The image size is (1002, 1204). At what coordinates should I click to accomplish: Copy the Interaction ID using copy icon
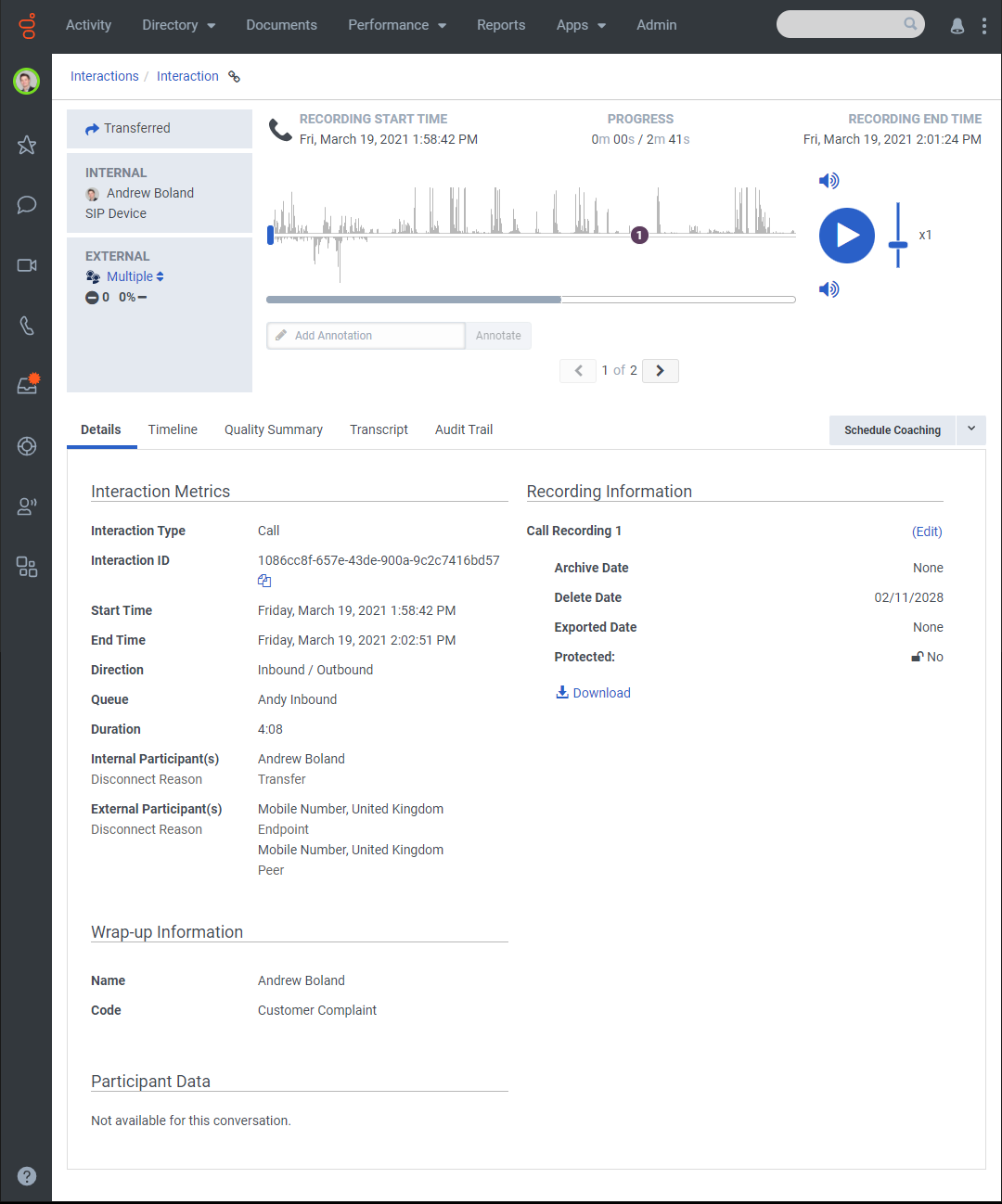(264, 581)
